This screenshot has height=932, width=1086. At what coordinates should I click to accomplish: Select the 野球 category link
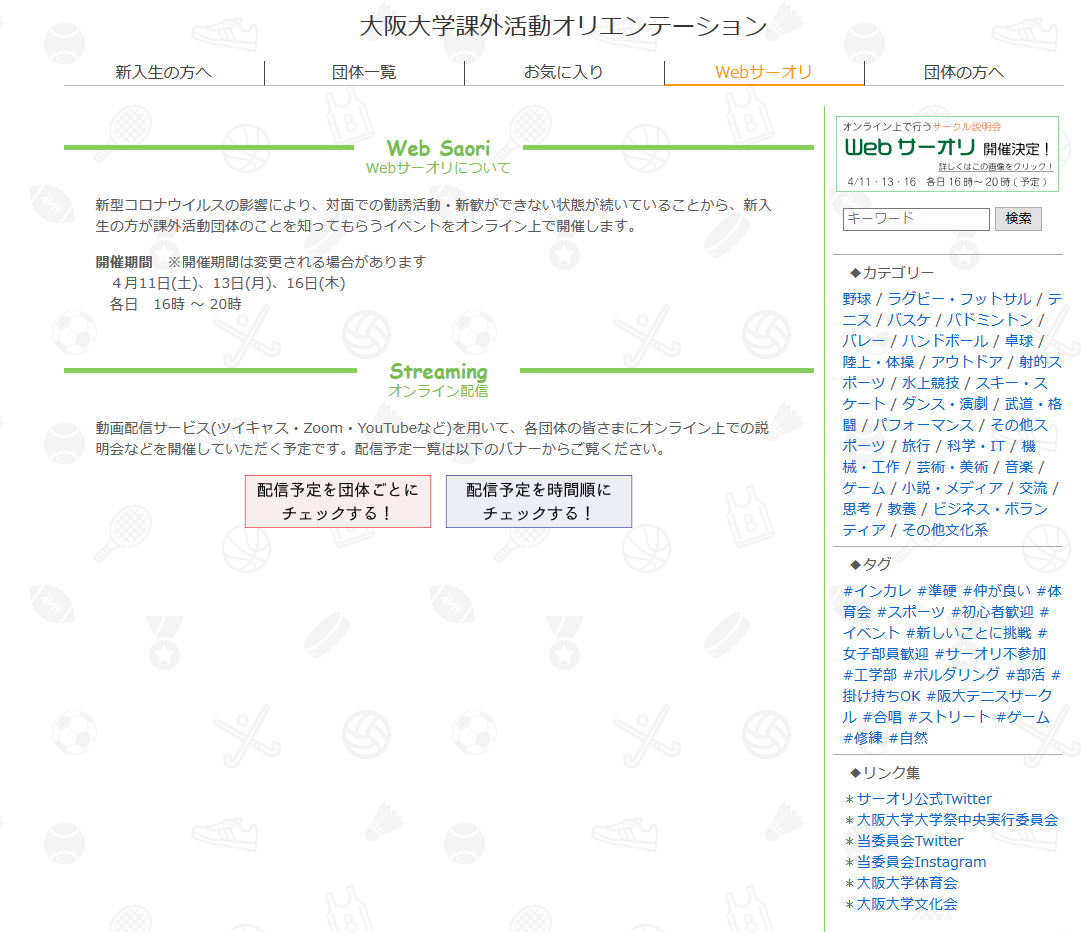(857, 299)
